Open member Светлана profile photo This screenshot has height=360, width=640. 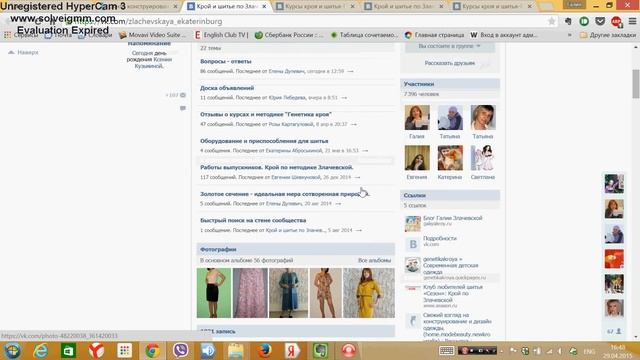click(483, 158)
